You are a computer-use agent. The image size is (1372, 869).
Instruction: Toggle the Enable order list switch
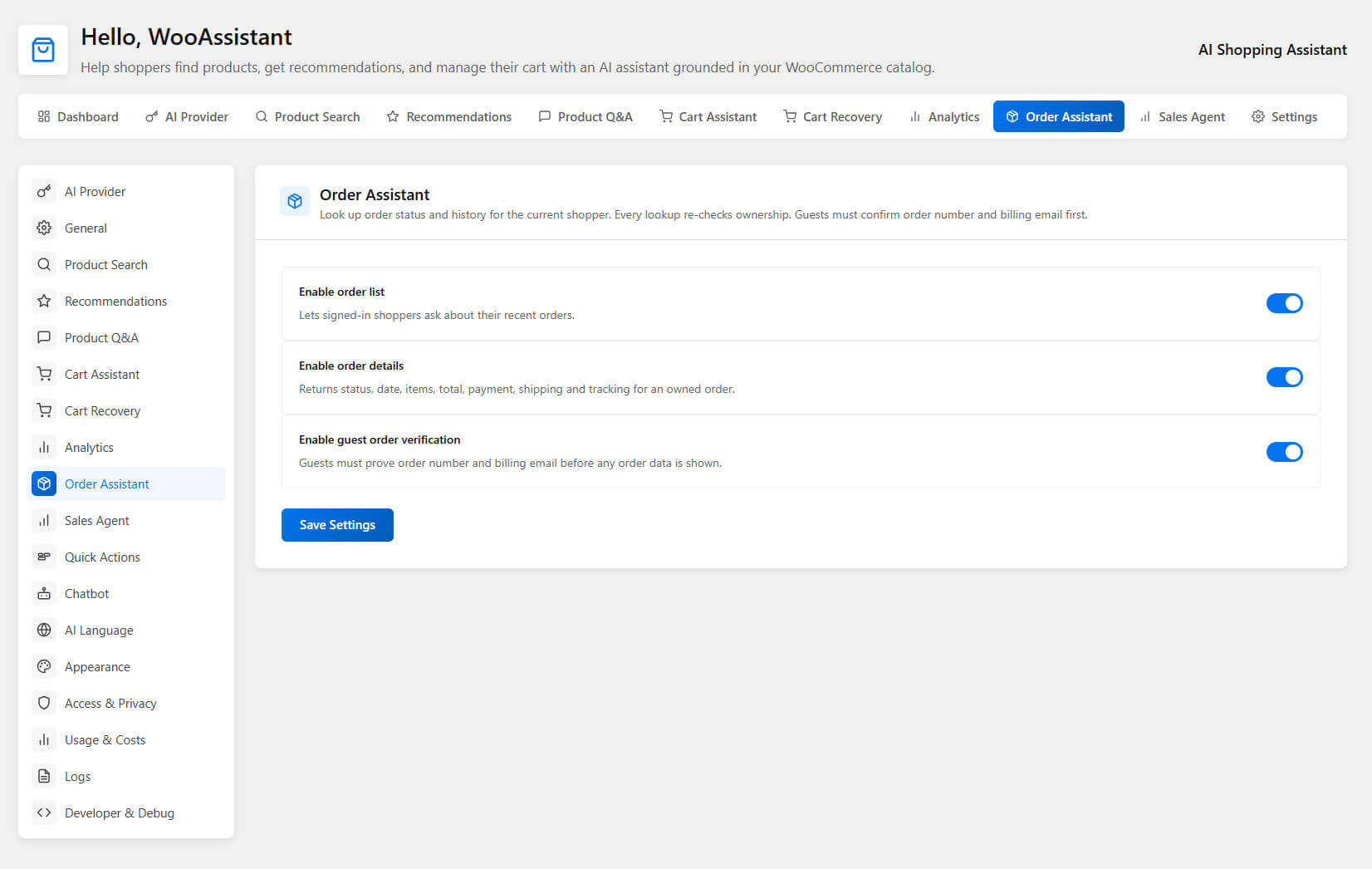tap(1284, 303)
